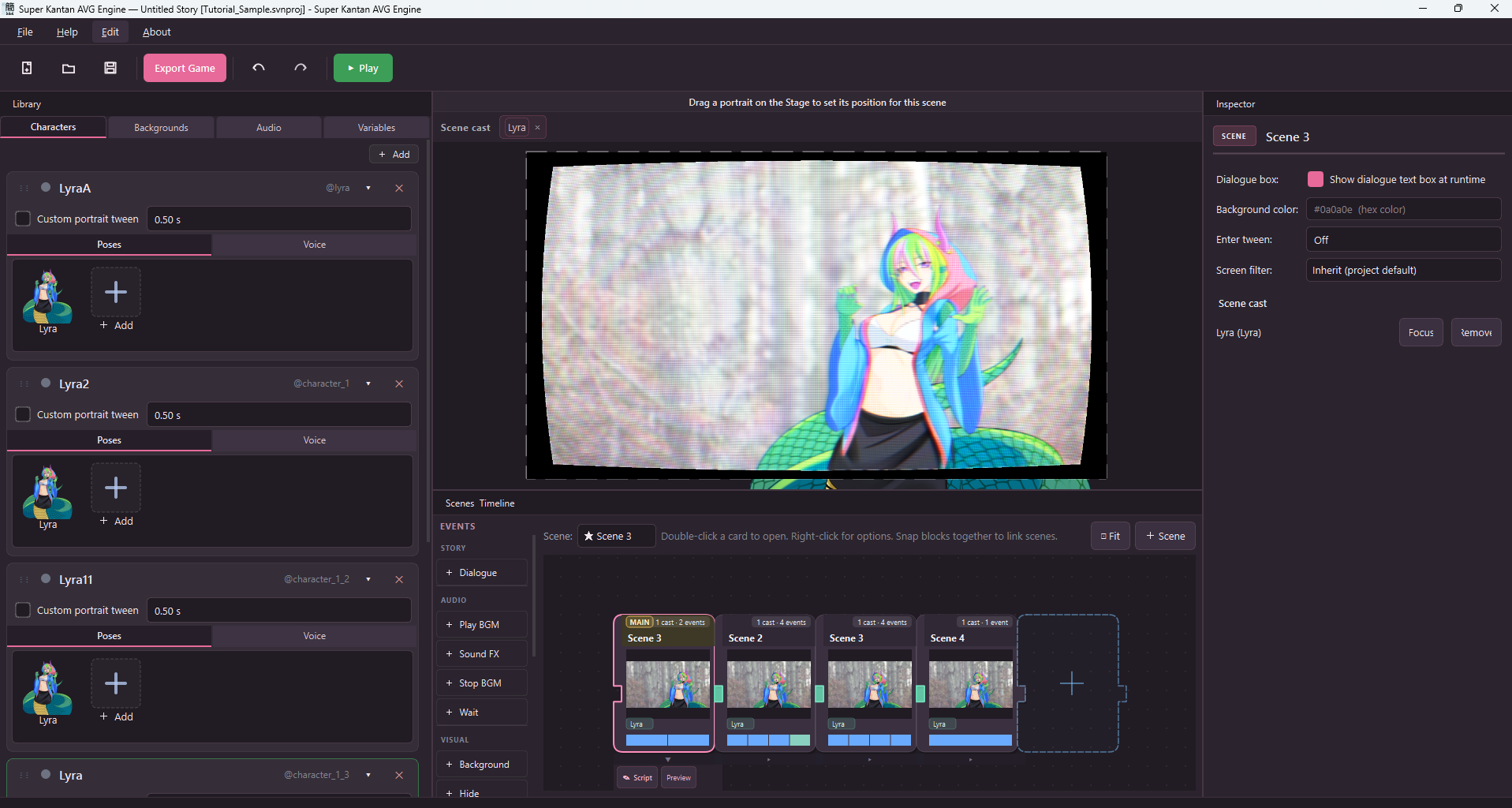Screen dimensions: 1512x808
Task: Select the Scene 2 card thumbnail
Action: 769,684
